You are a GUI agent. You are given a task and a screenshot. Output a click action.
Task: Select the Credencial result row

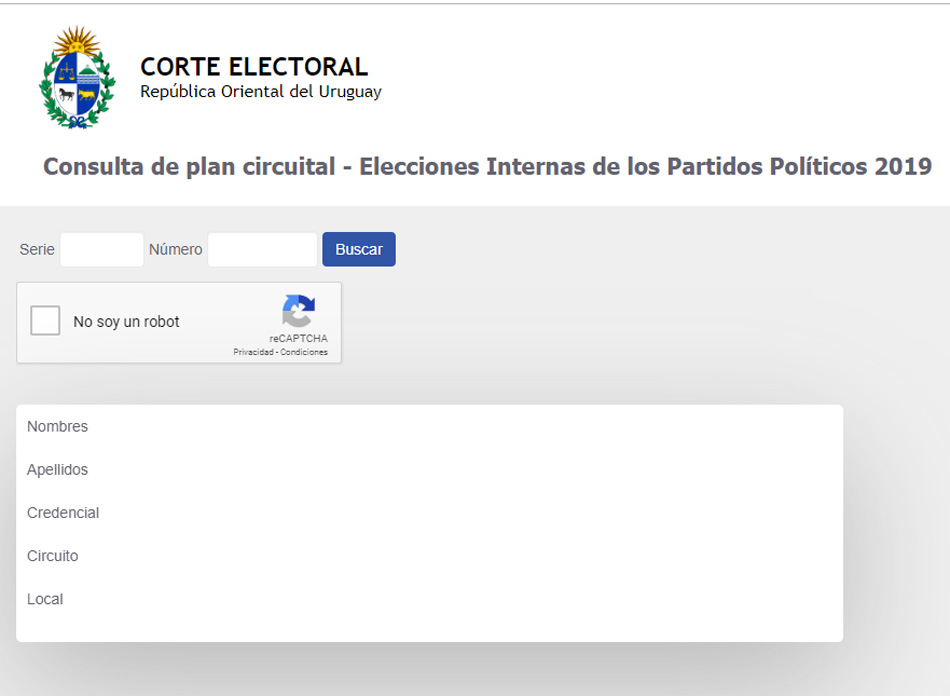click(x=430, y=512)
